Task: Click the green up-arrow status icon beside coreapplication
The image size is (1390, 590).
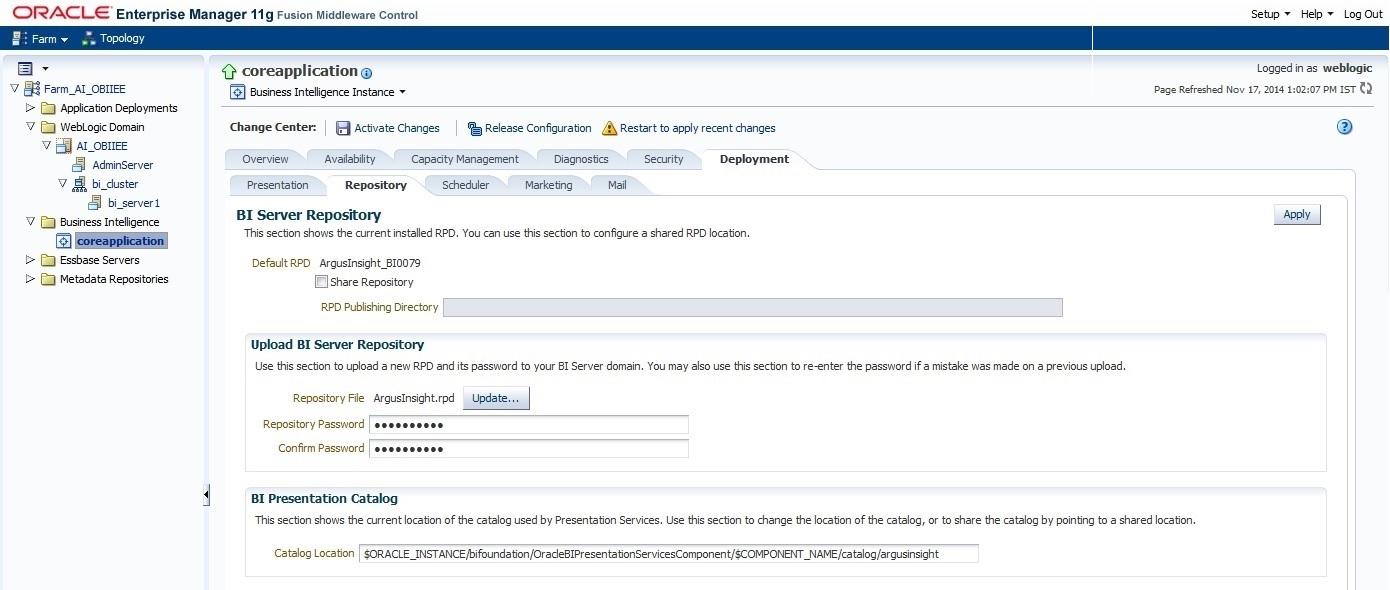Action: [230, 72]
